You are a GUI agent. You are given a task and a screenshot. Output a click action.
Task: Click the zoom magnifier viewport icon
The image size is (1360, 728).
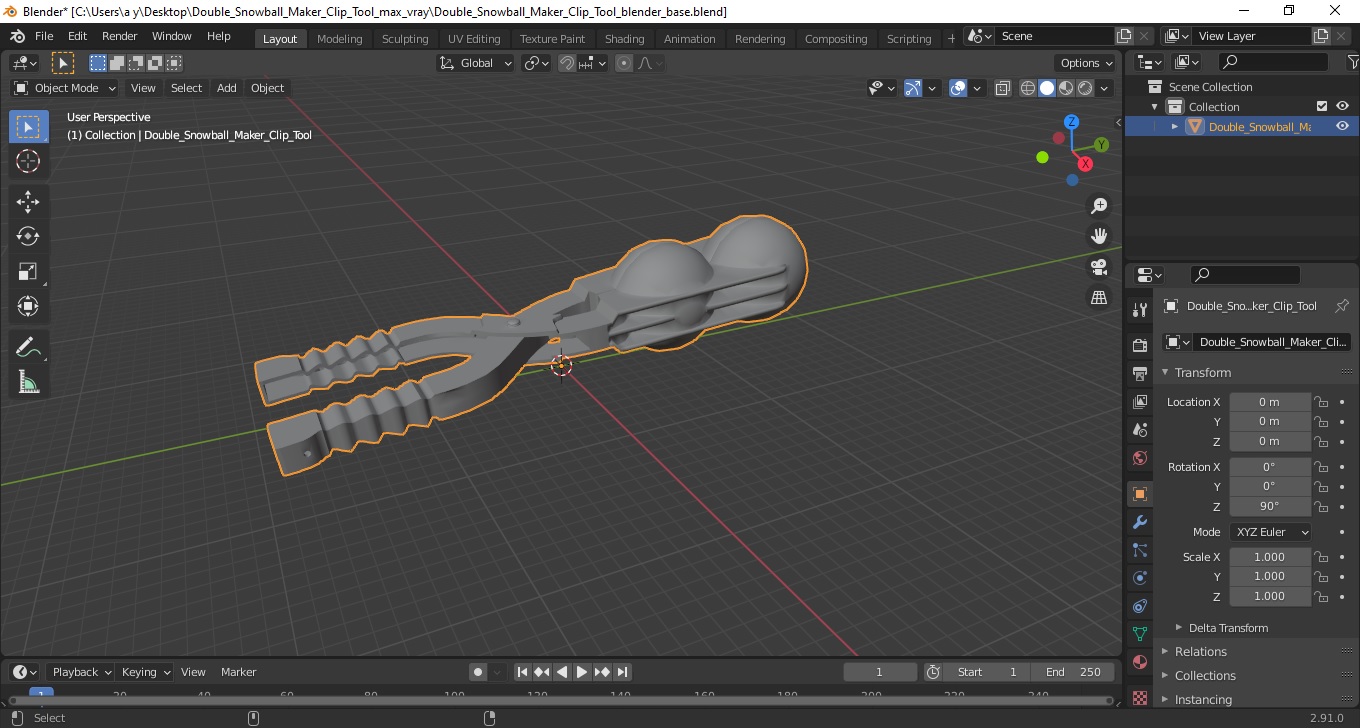[x=1099, y=206]
